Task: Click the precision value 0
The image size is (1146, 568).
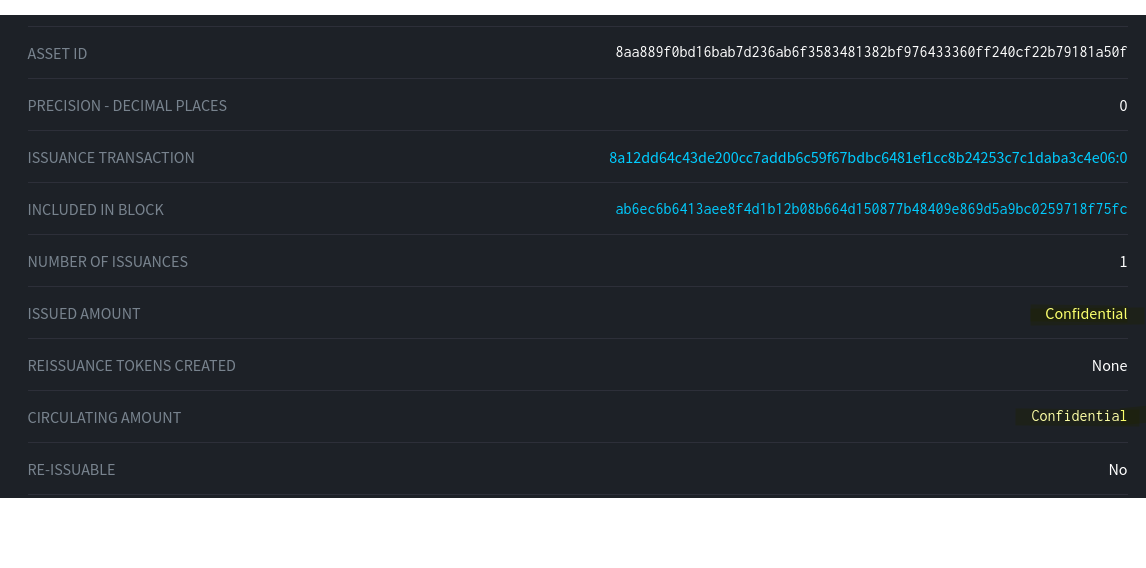Action: pyautogui.click(x=1123, y=106)
